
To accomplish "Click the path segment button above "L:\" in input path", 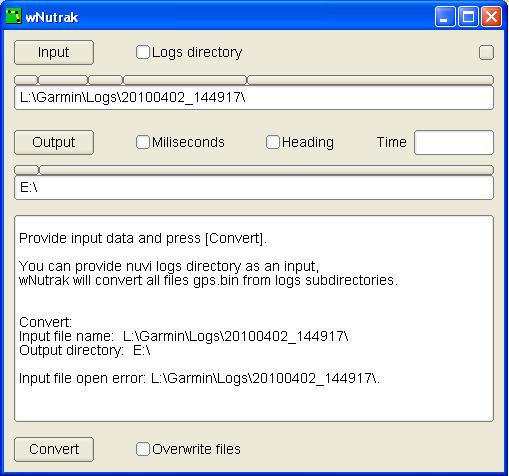I will pyautogui.click(x=26, y=80).
